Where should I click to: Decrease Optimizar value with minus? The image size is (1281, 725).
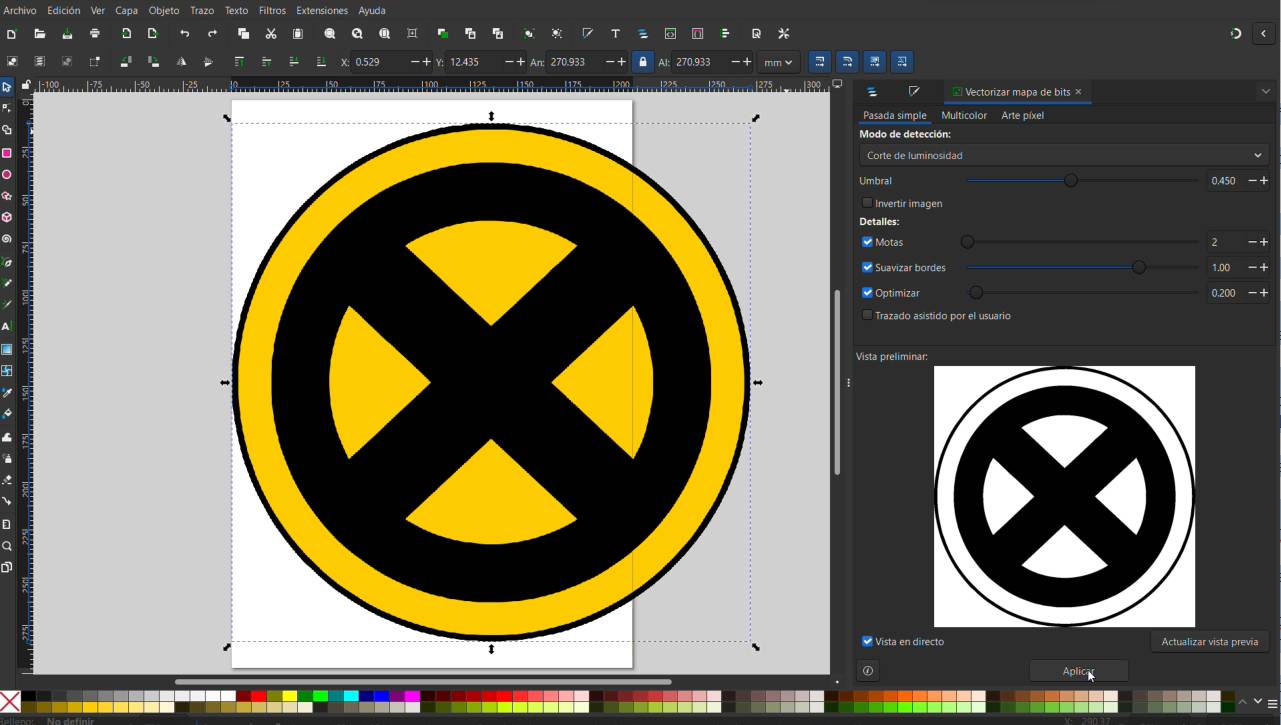tap(1252, 293)
